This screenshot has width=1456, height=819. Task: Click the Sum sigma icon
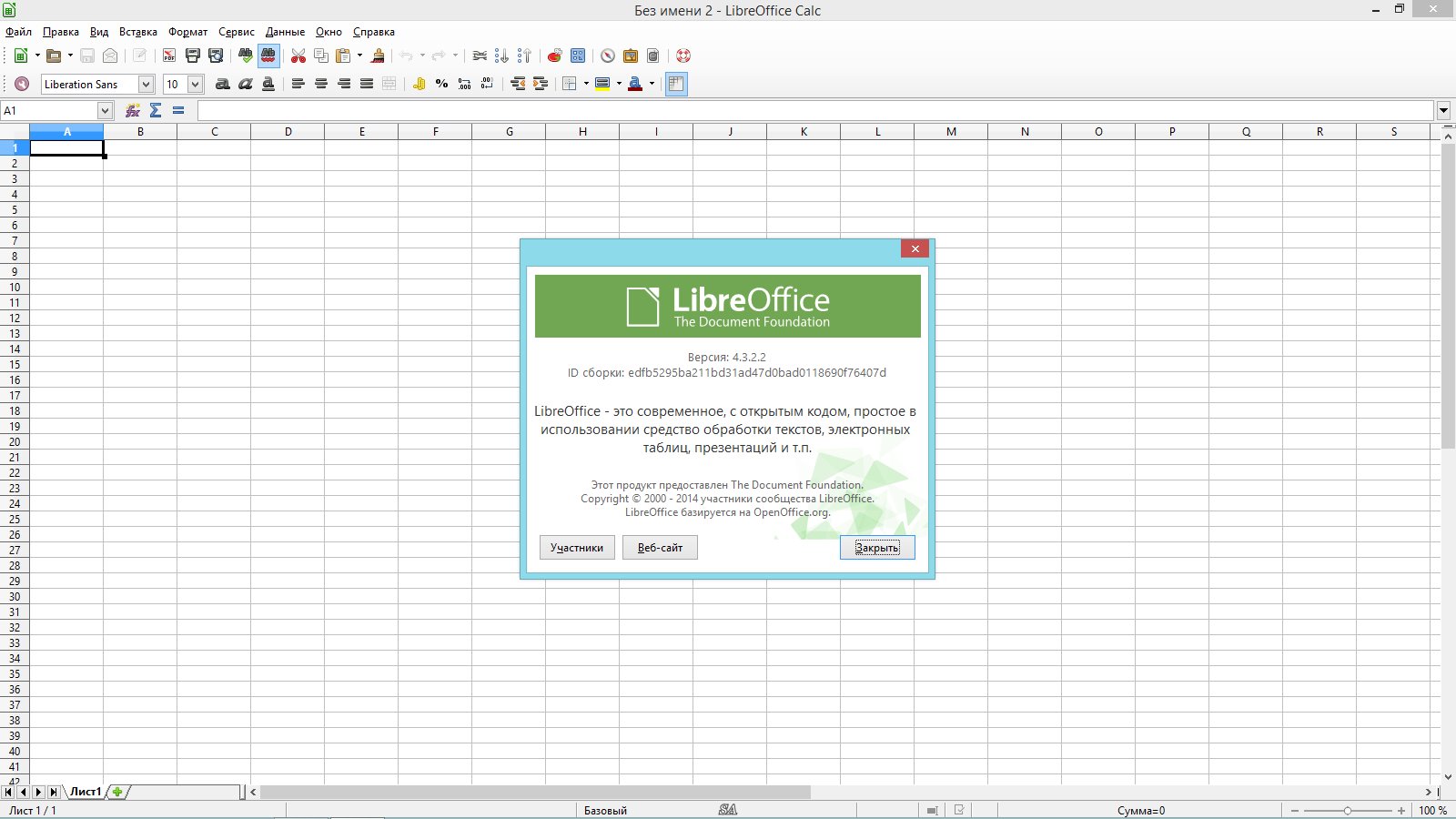pyautogui.click(x=156, y=110)
